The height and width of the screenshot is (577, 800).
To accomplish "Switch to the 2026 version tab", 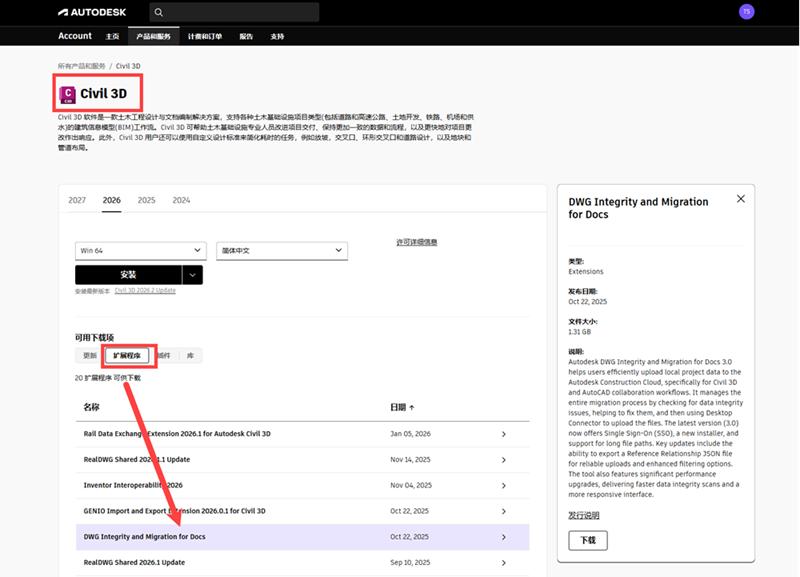I will (112, 200).
